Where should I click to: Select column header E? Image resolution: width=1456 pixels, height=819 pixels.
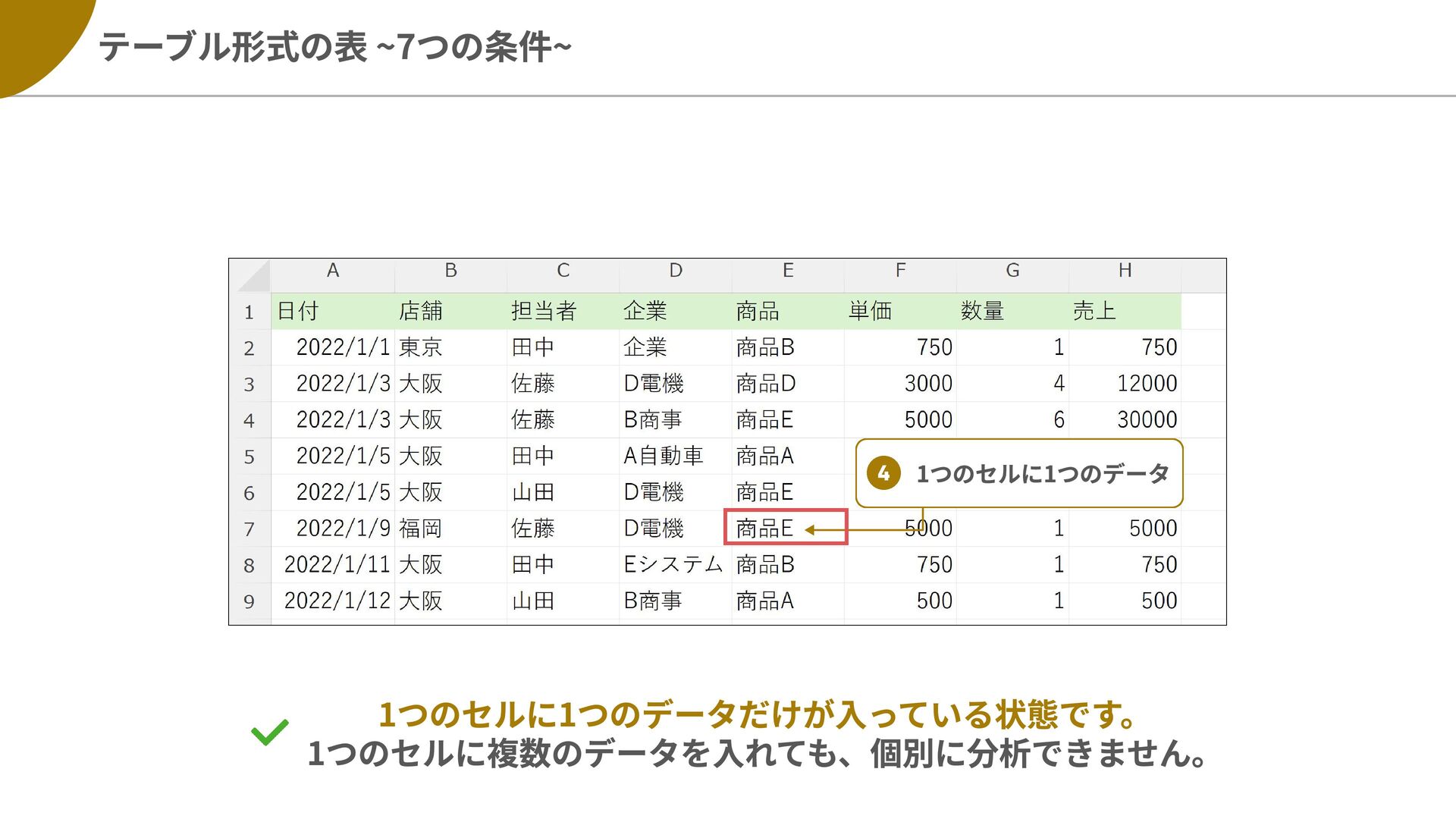pos(788,276)
